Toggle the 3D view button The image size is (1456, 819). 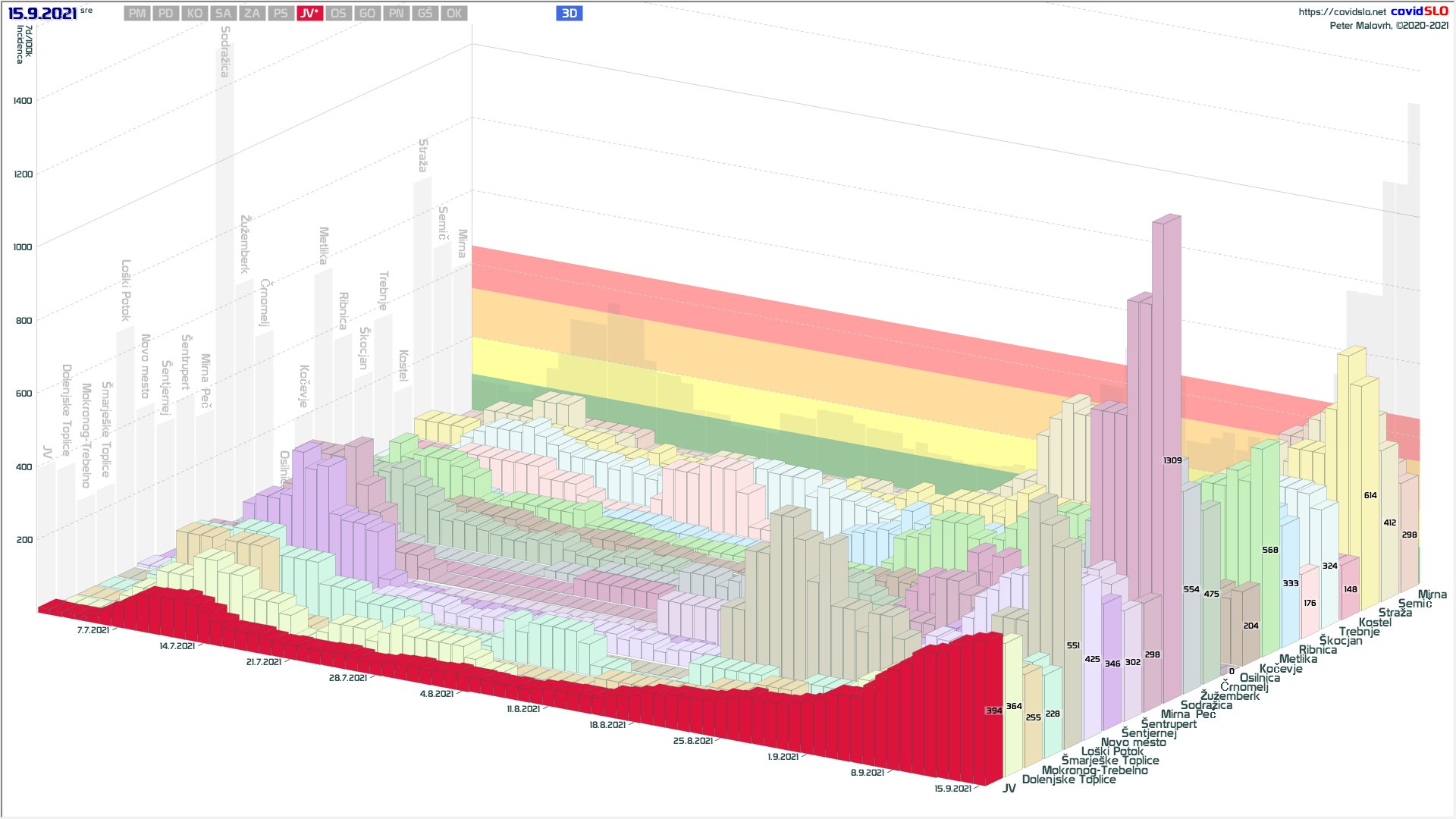tap(569, 14)
